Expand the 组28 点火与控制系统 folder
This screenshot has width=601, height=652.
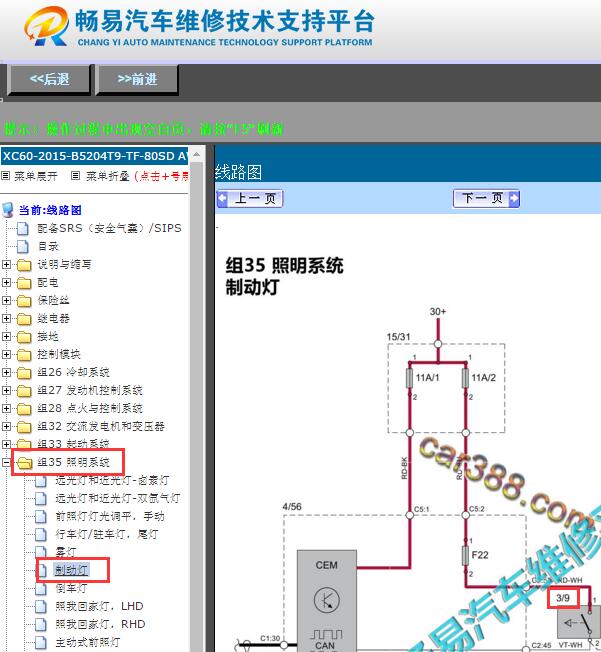[6, 408]
